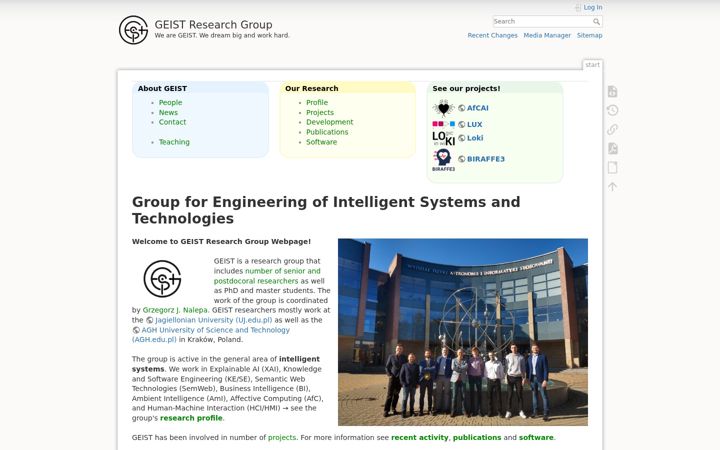Visit Jagiellonian University (UJ.edu.pl) link

214,320
